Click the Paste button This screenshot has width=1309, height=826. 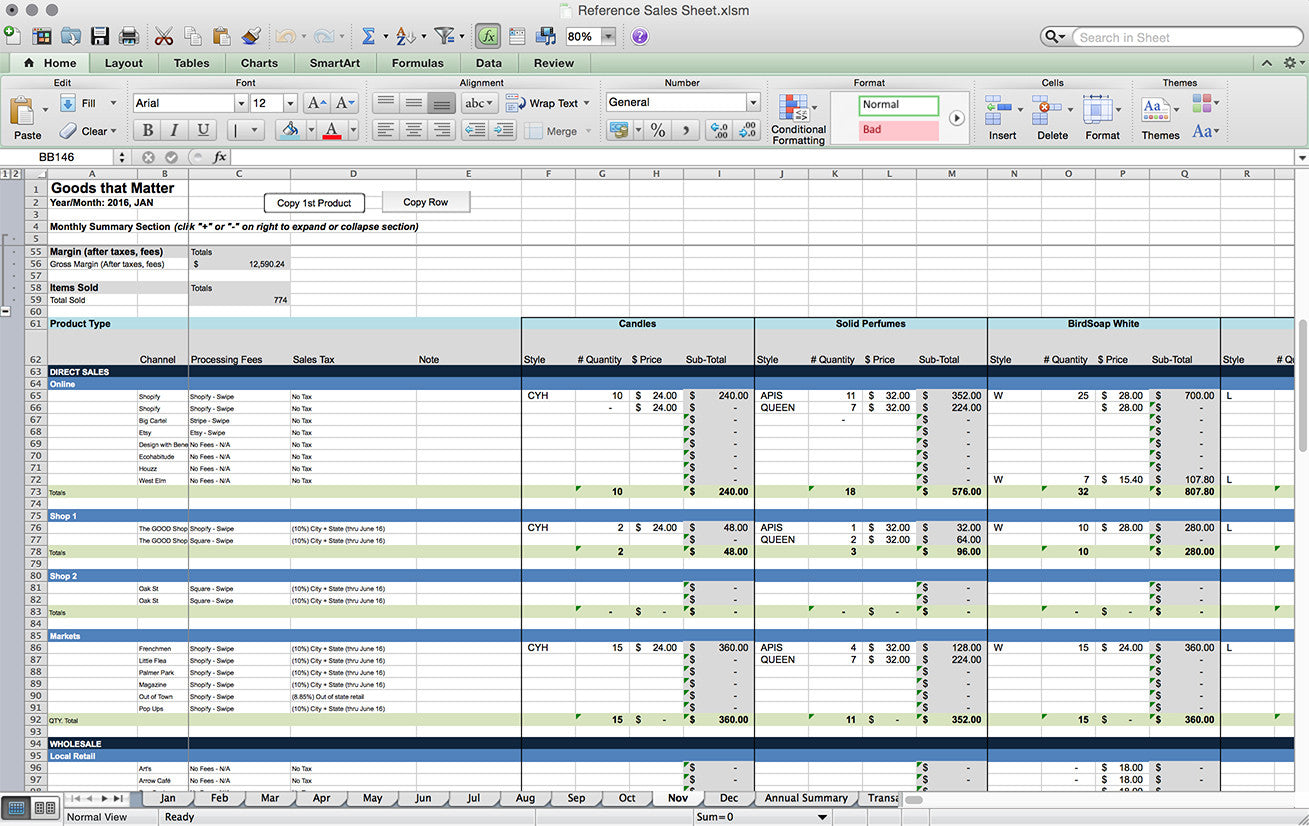tap(27, 117)
